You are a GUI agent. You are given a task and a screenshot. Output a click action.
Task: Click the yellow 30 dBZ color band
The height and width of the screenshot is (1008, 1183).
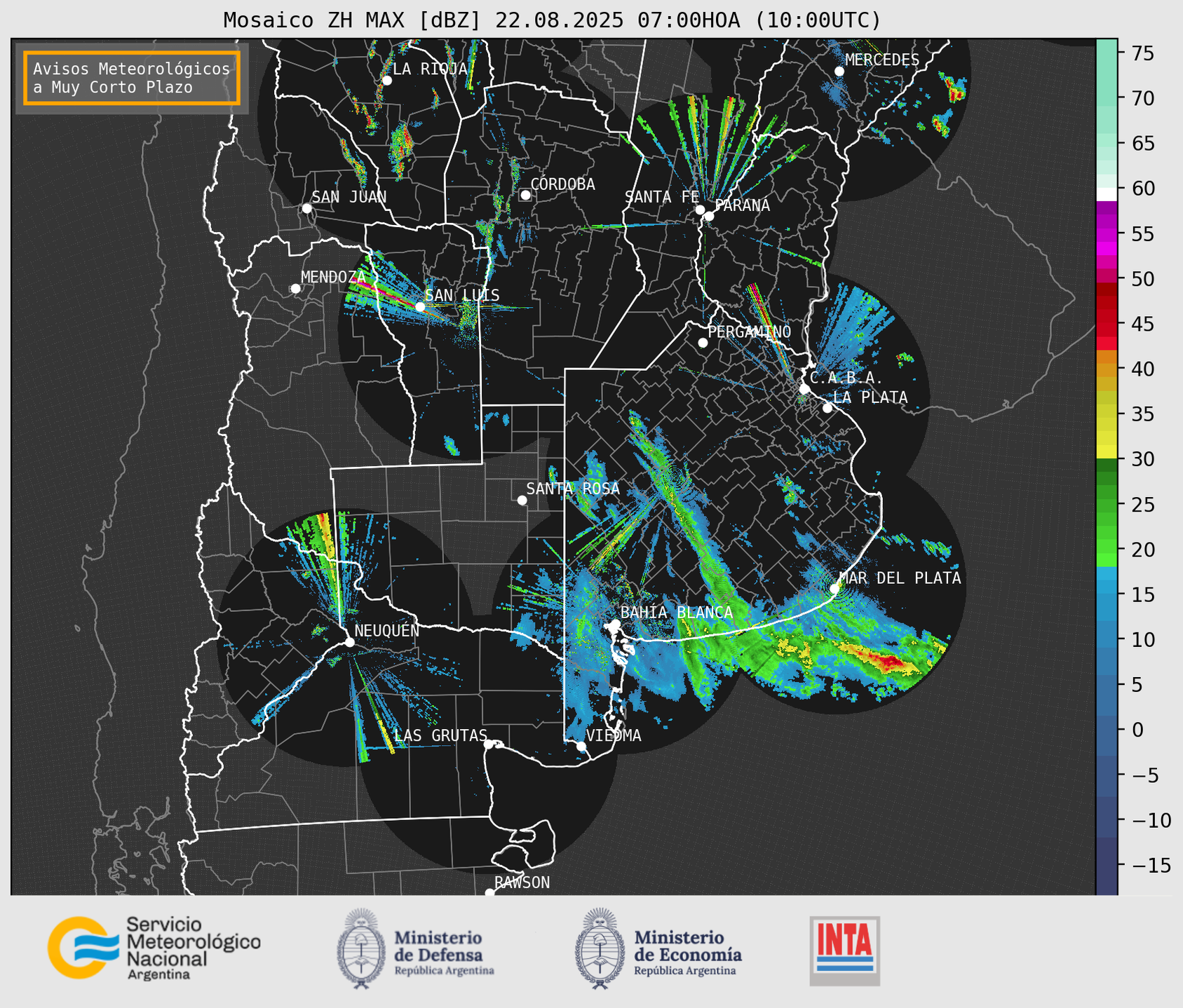coord(1107,452)
